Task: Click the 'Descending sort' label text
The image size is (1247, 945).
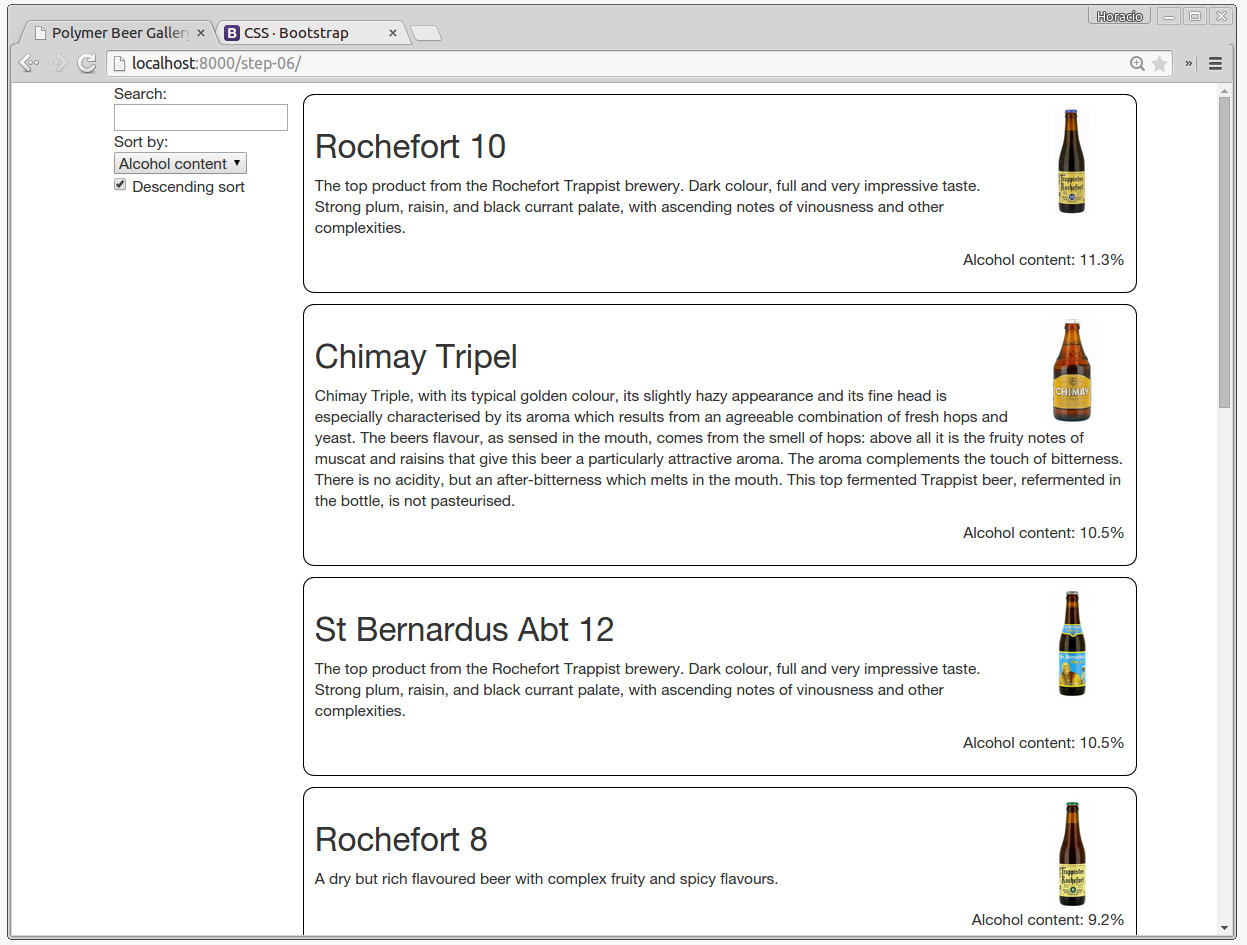Action: coord(188,187)
